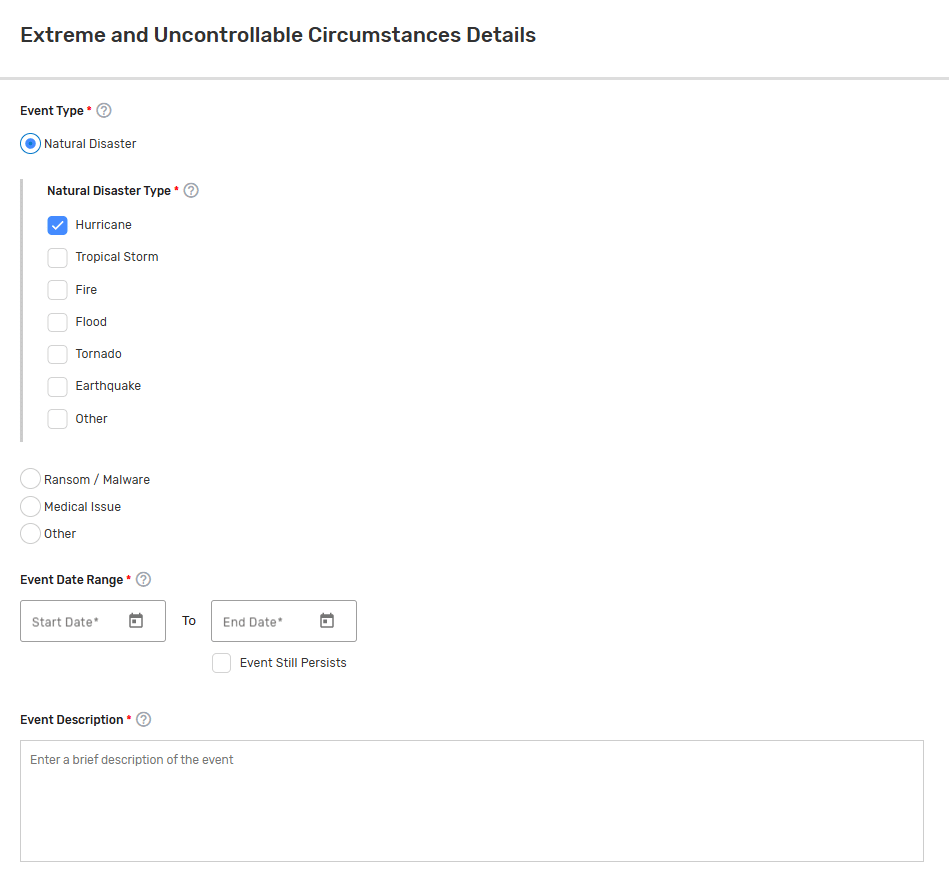949x871 pixels.
Task: Open help icon next to Natural Disaster Type
Action: click(191, 191)
